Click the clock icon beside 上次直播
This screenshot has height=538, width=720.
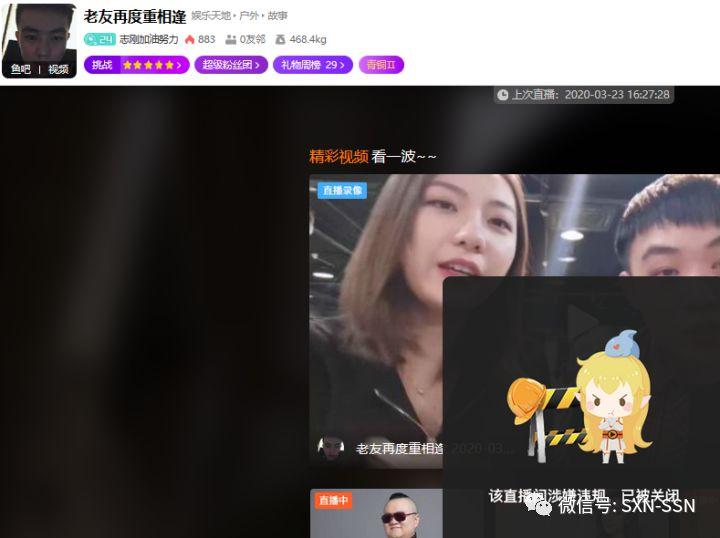(503, 95)
